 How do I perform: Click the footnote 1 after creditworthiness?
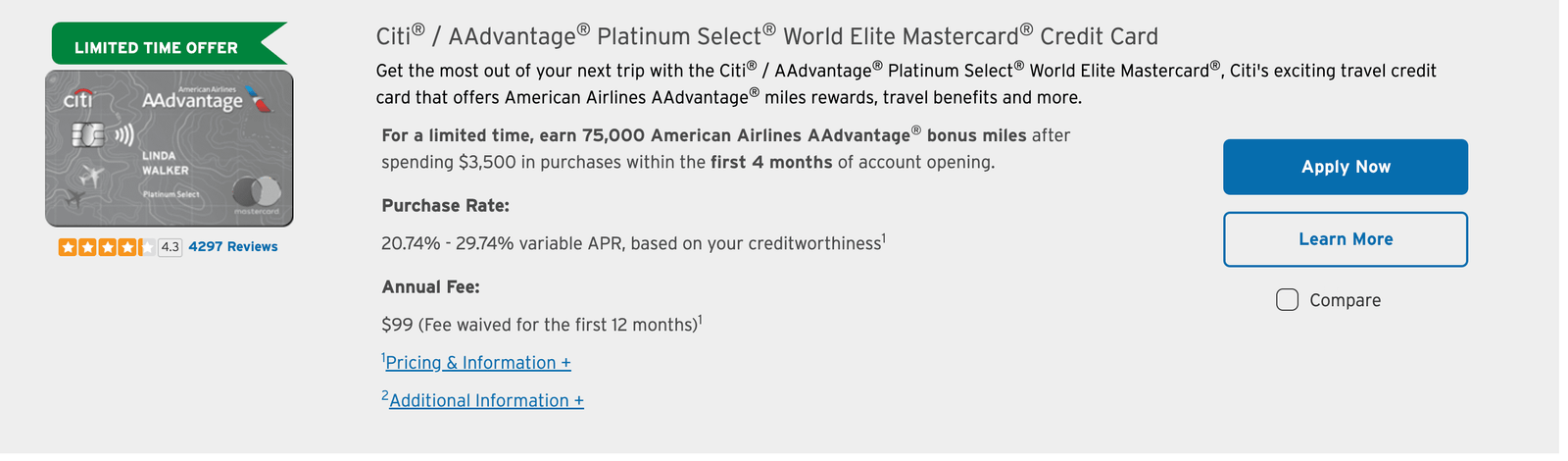click(883, 236)
